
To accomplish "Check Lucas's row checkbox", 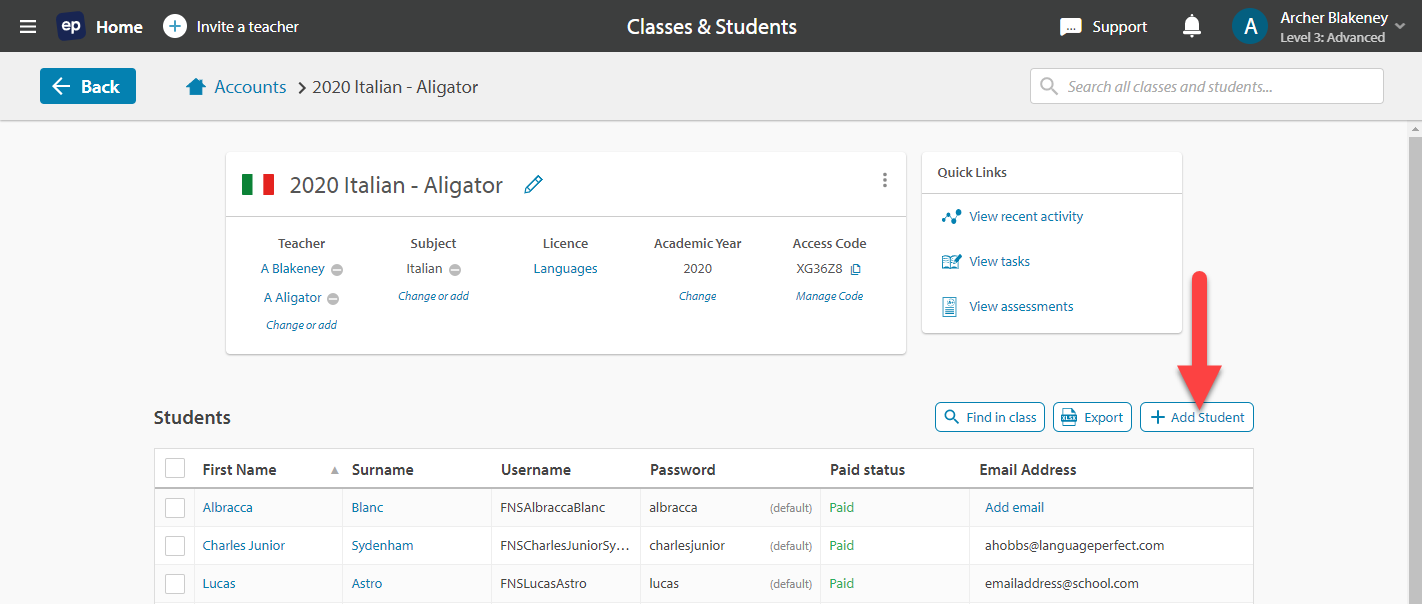I will pyautogui.click(x=175, y=583).
